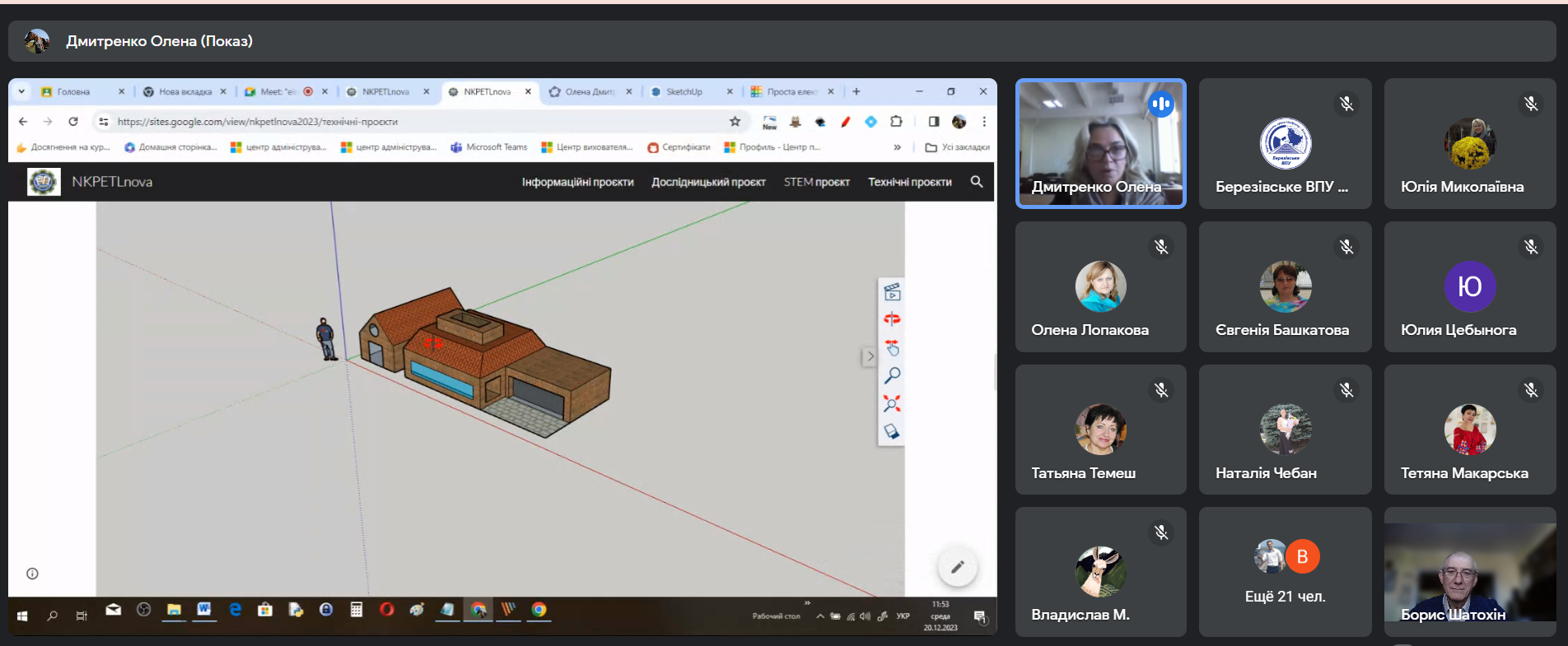Image resolution: width=1568 pixels, height=646 pixels.
Task: Open the scenes clapperboard icon
Action: pyautogui.click(x=892, y=292)
